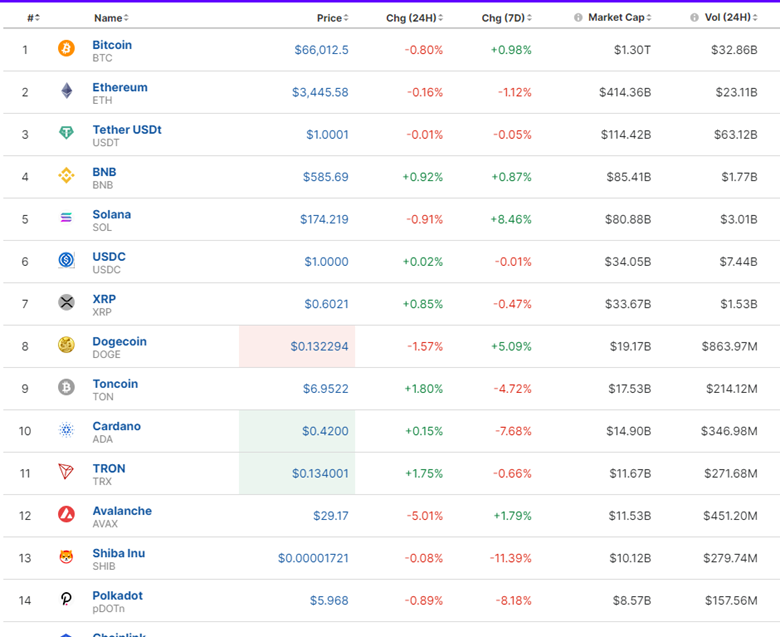
Task: Click Avalanche 24H change -5.01%
Action: (x=424, y=516)
